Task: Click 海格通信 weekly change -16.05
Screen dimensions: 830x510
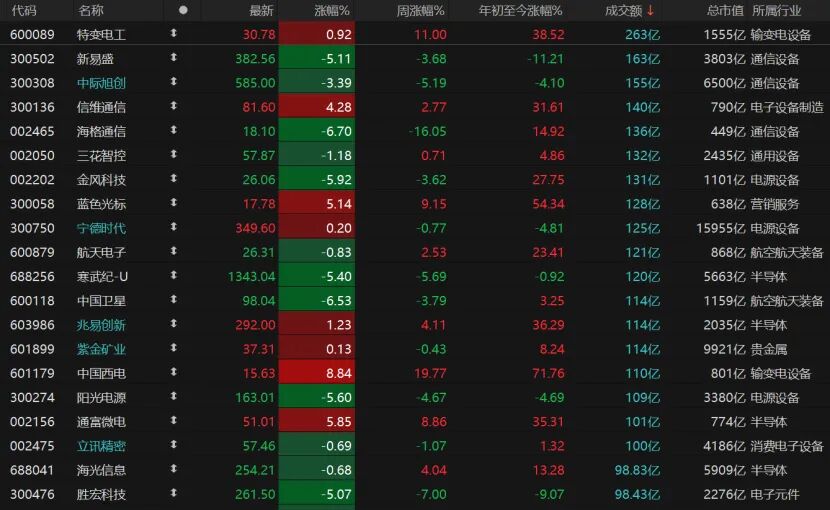Action: pyautogui.click(x=428, y=131)
